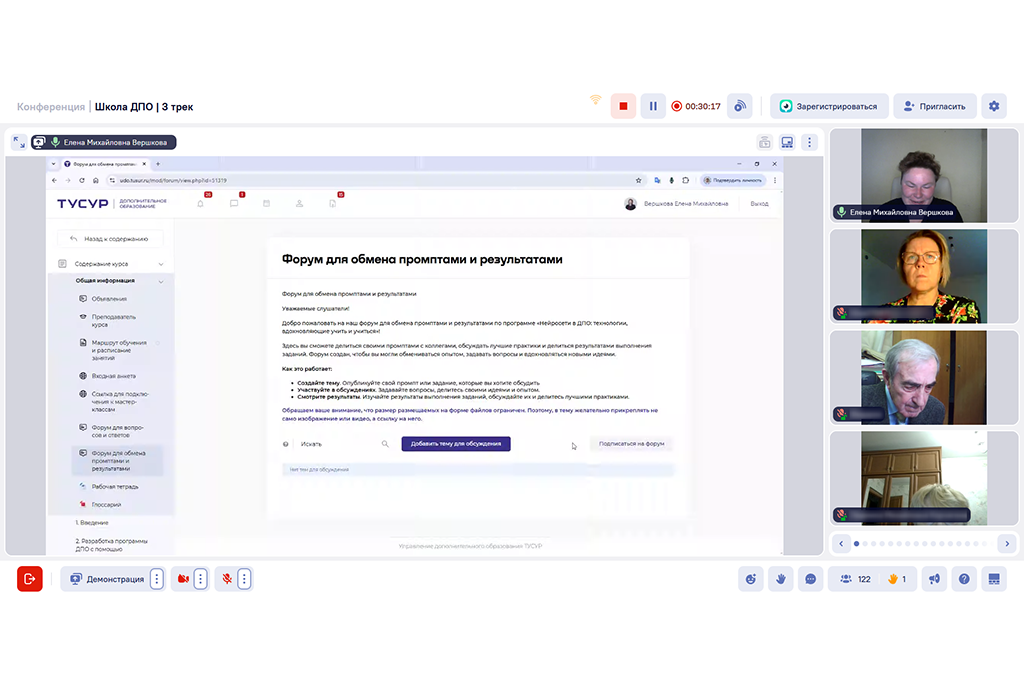Raise your hand
The image size is (1024, 686).
[781, 579]
